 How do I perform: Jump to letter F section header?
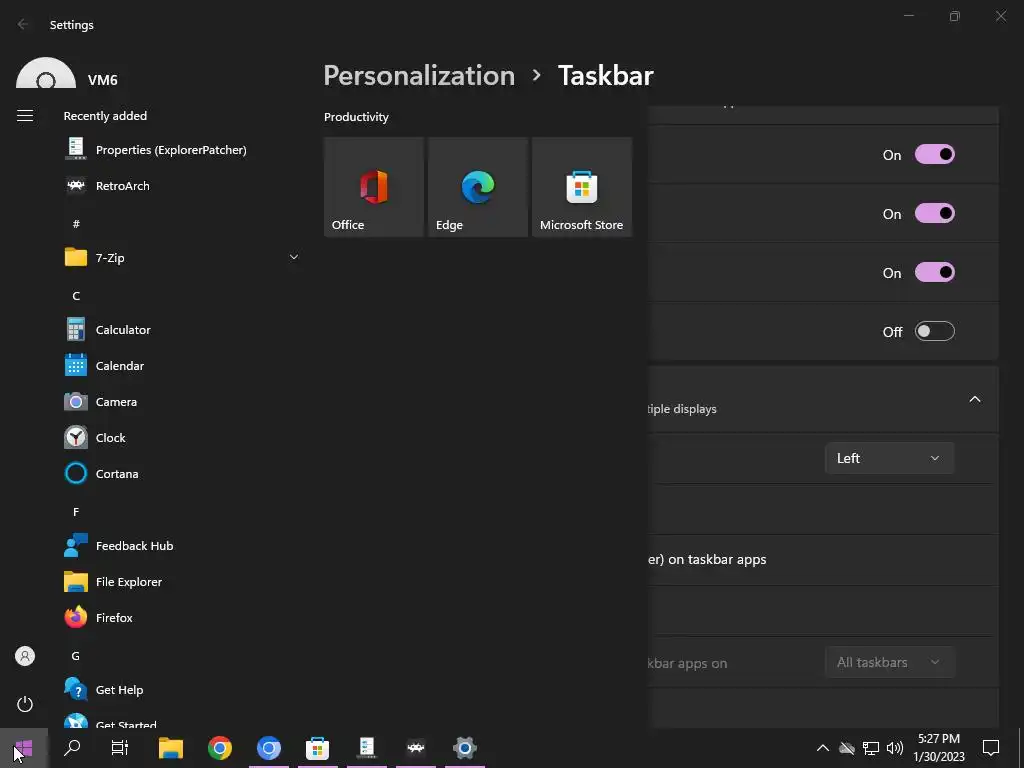coord(76,512)
